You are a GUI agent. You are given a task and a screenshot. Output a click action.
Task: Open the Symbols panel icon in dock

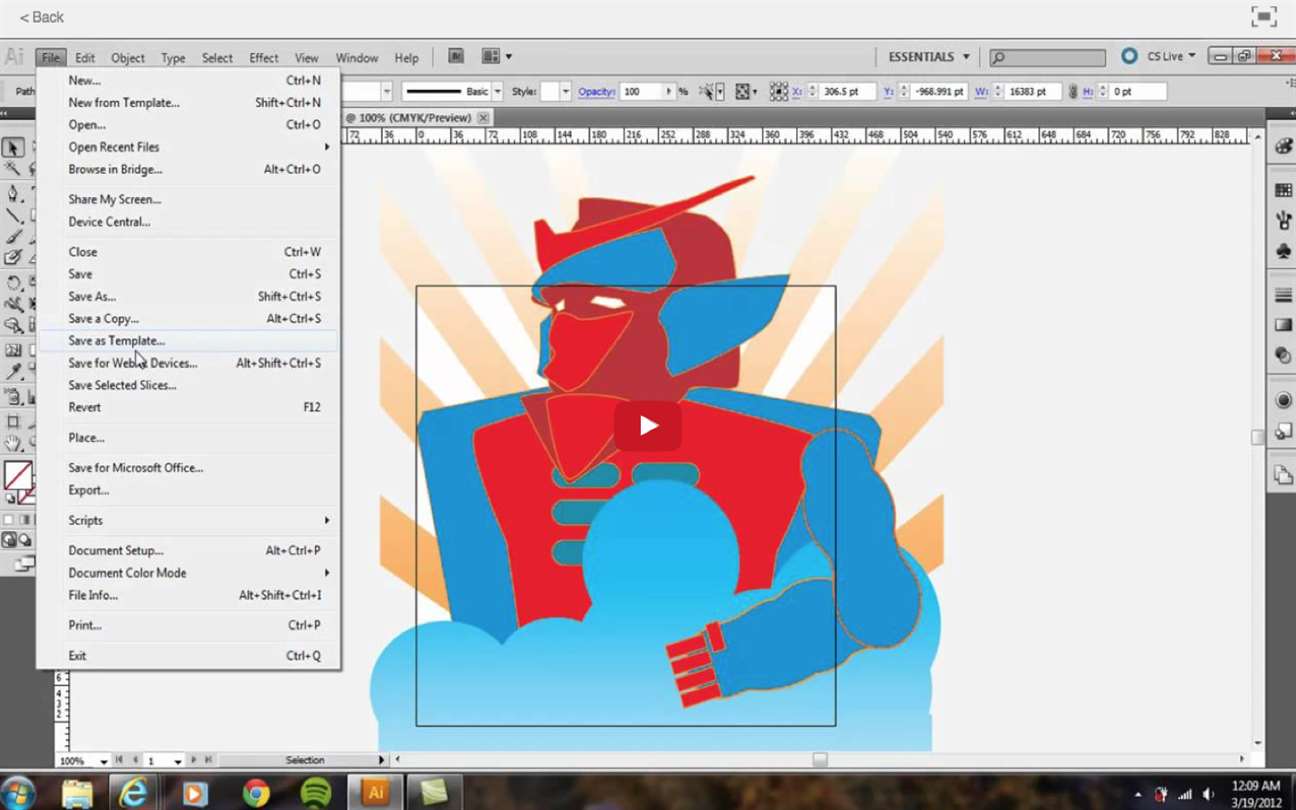tap(1283, 251)
